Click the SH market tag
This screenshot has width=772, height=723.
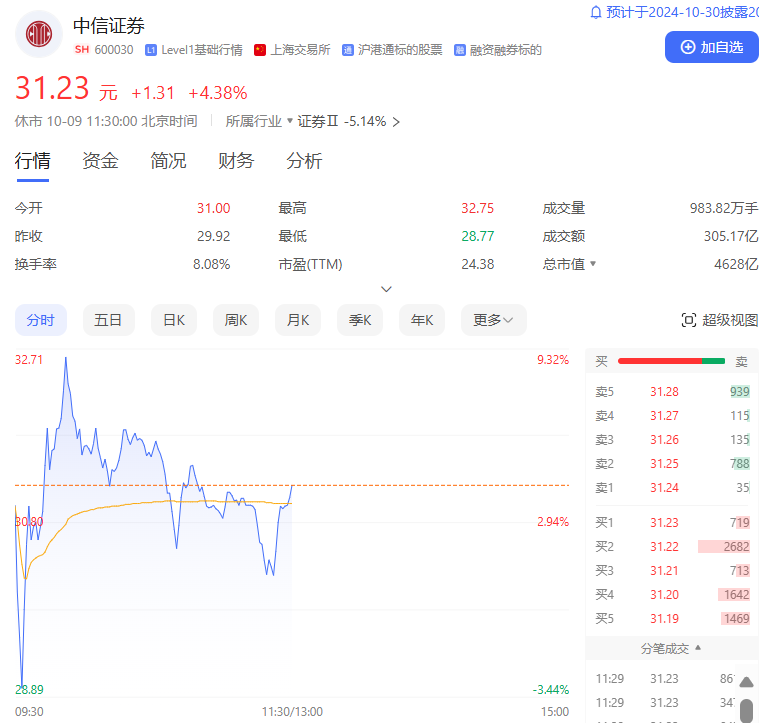[x=82, y=50]
